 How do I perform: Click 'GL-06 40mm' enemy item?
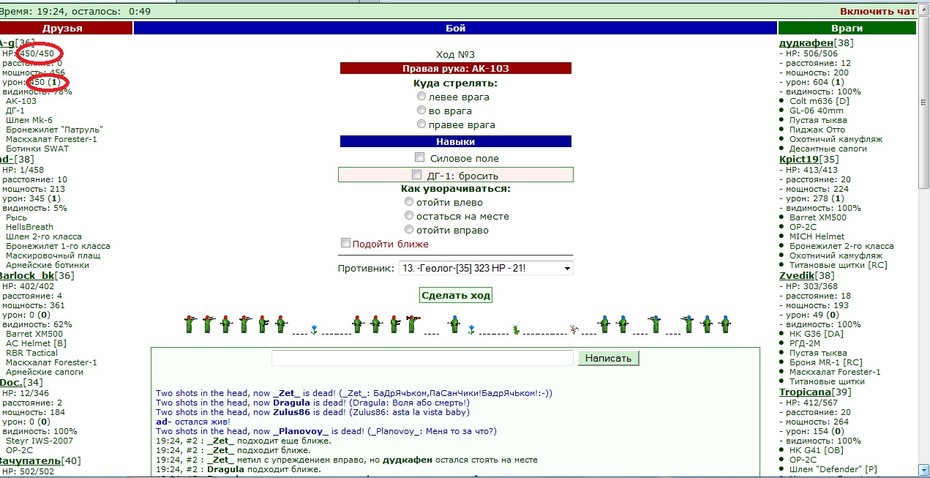point(816,110)
